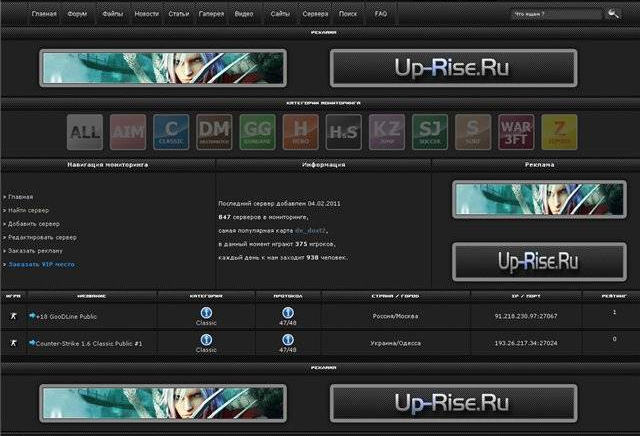Click arrow icon before Counter-Strike 1.6 Classic Public
640x436 pixels.
32,343
